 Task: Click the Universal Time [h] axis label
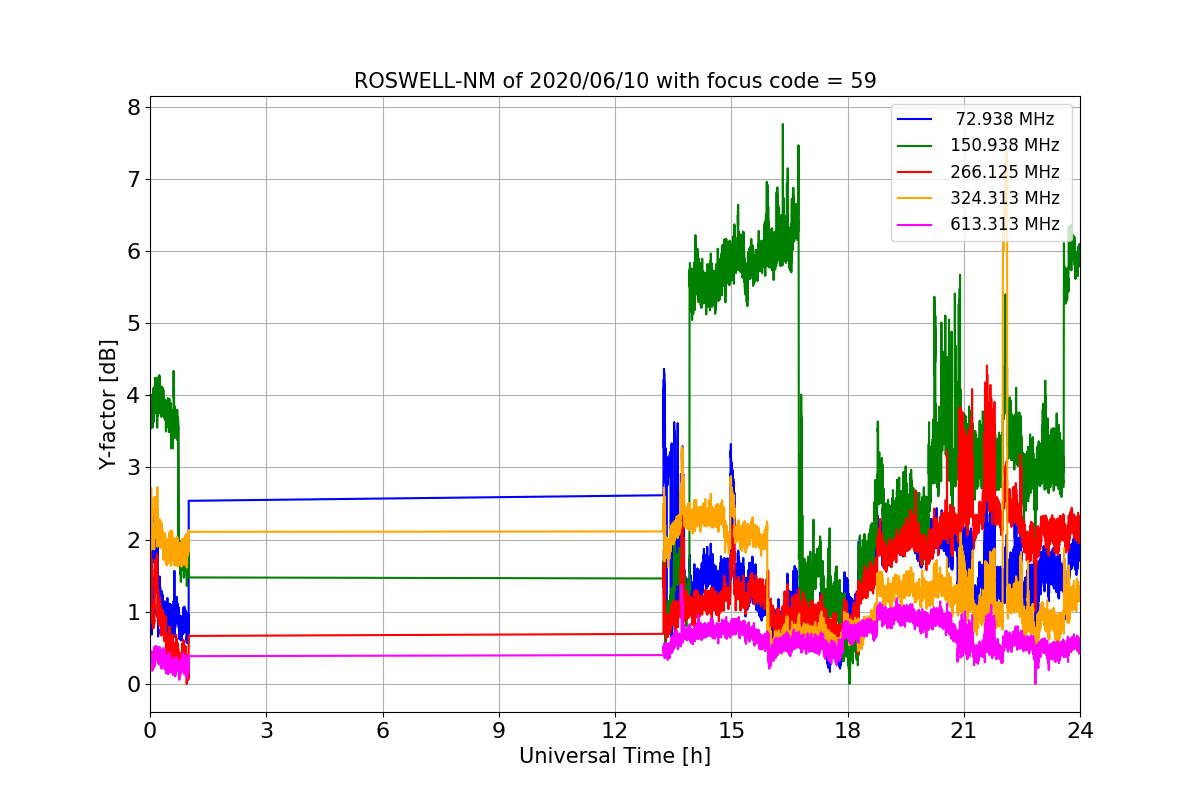pyautogui.click(x=615, y=756)
